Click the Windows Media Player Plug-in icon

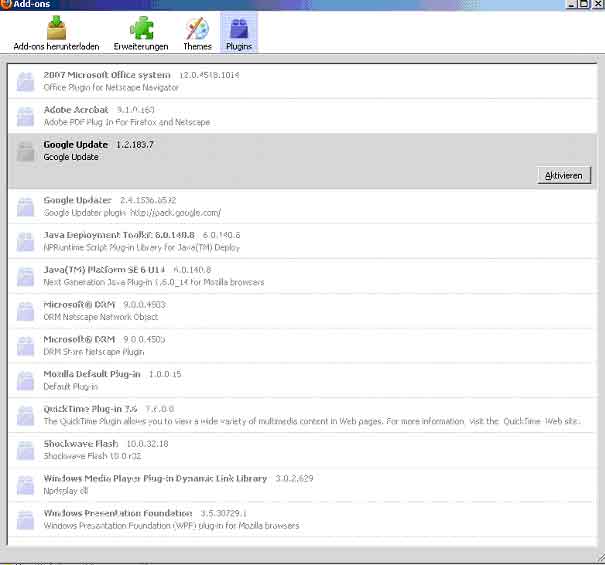click(x=25, y=484)
